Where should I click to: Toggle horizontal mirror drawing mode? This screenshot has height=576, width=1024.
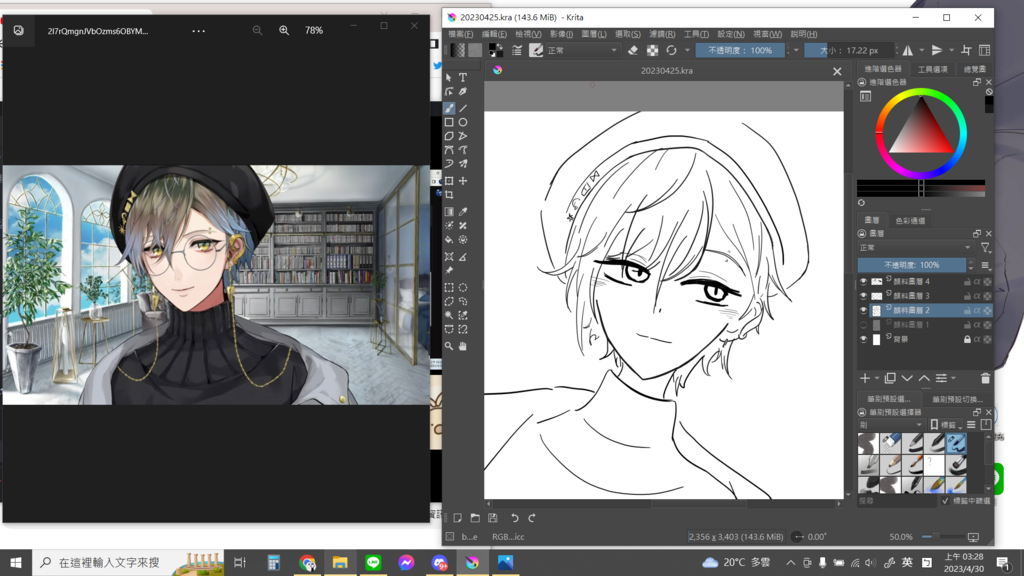(908, 50)
